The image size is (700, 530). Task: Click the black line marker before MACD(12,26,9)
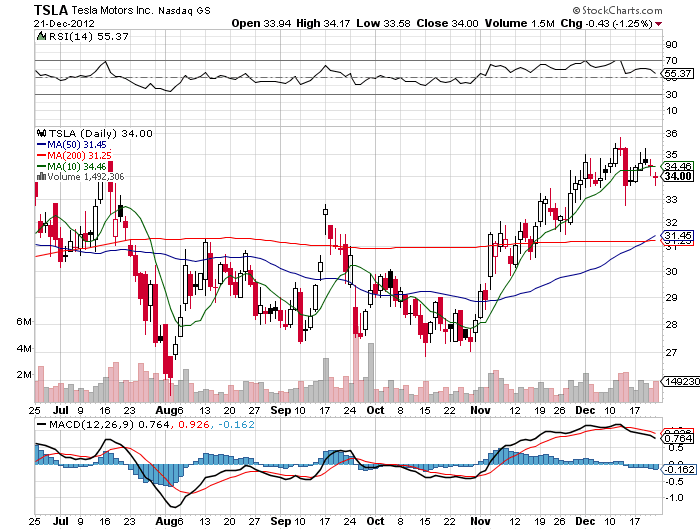(42, 424)
